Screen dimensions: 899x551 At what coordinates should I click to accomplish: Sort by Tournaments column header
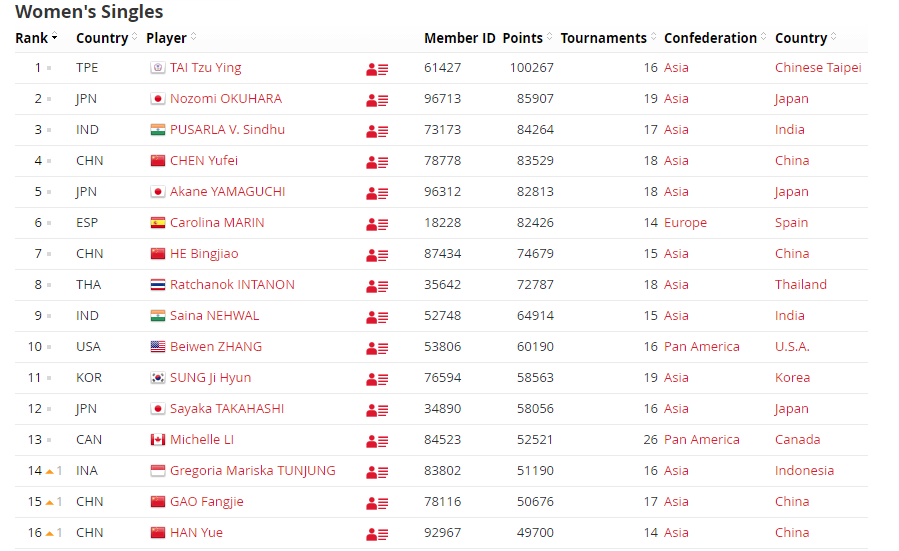pyautogui.click(x=608, y=38)
